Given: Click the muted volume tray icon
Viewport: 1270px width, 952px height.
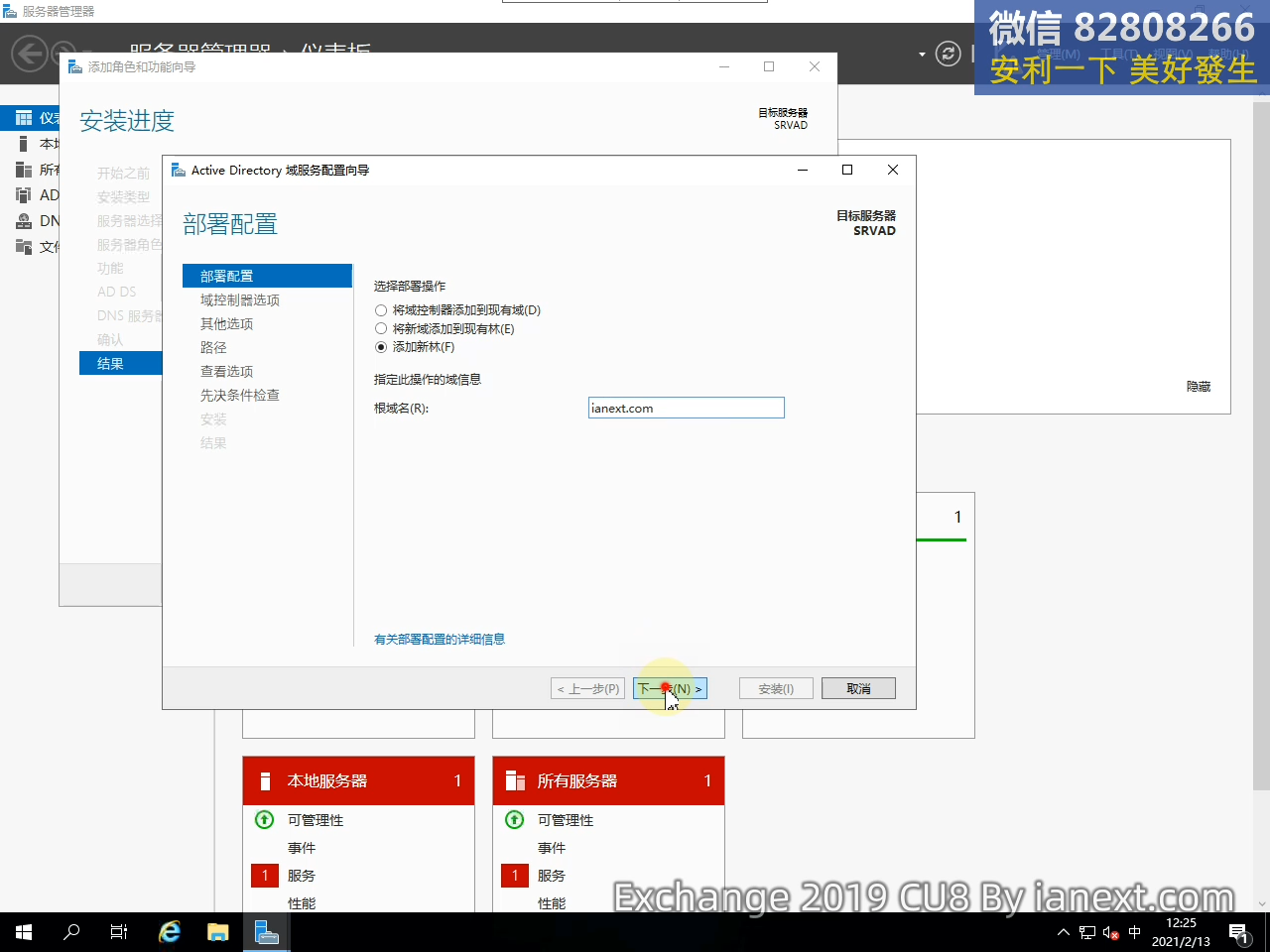Looking at the screenshot, I should point(1111,932).
